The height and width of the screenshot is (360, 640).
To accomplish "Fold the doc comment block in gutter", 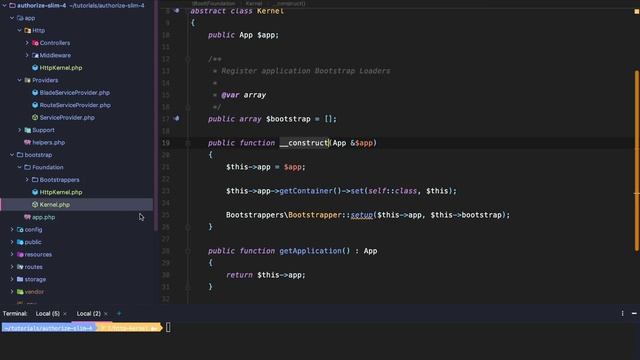I will point(188,59).
